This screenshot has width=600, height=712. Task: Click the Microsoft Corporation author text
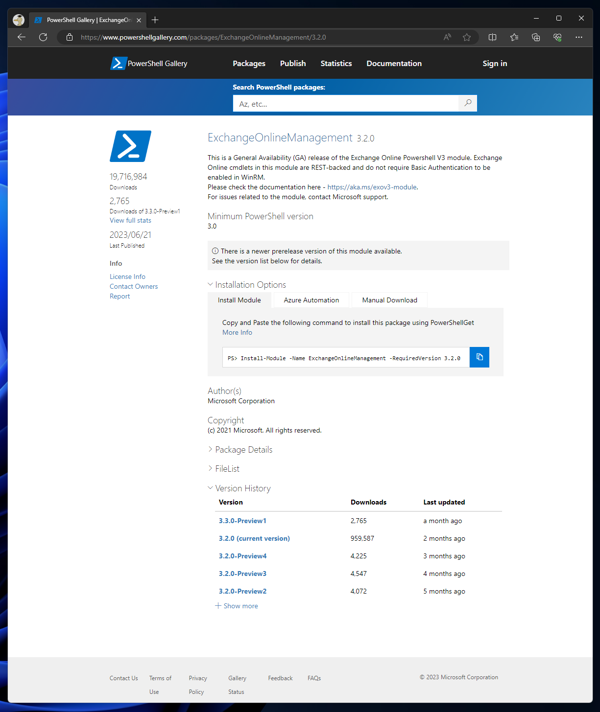coord(241,401)
